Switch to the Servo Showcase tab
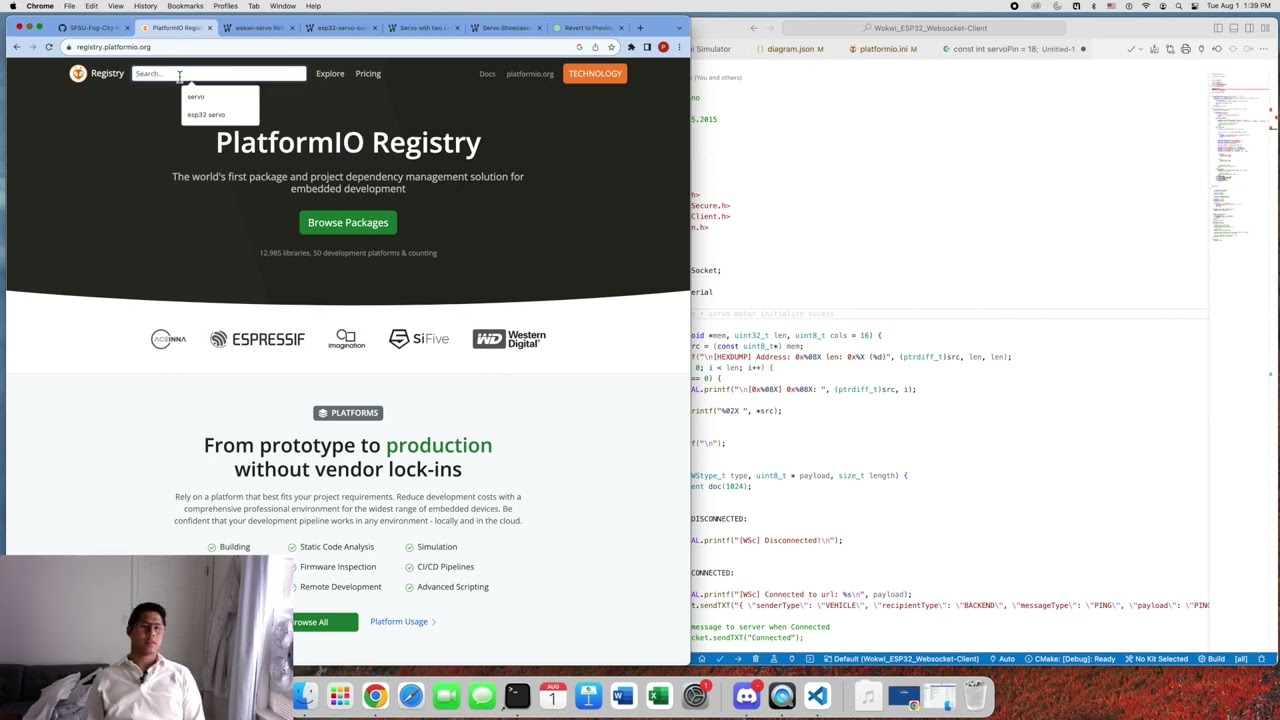Viewport: 1280px width, 720px height. pyautogui.click(x=505, y=27)
